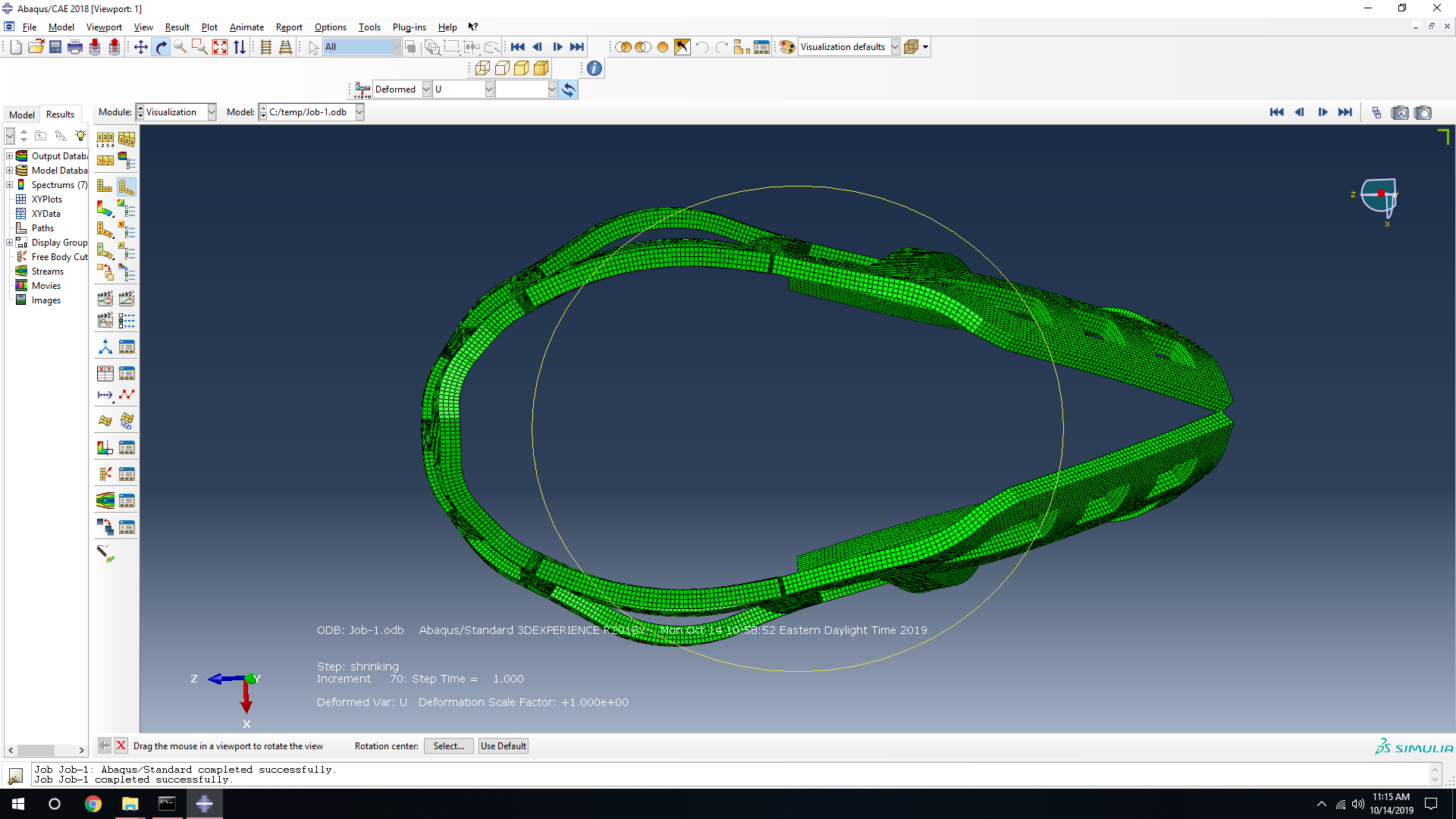The width and height of the screenshot is (1456, 819).
Task: Click the Query information icon
Action: pyautogui.click(x=595, y=68)
